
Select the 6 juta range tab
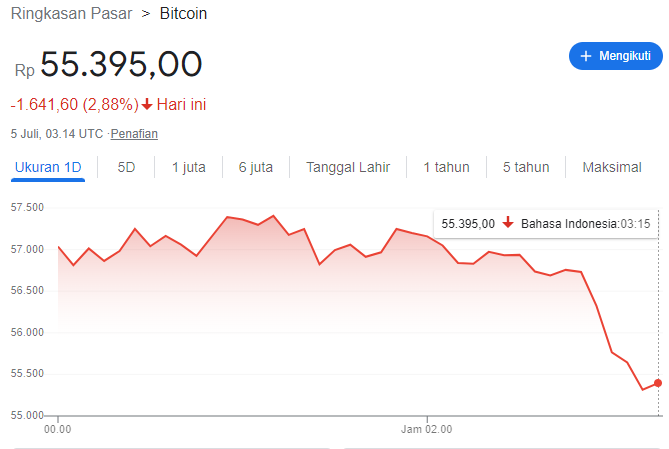(256, 167)
